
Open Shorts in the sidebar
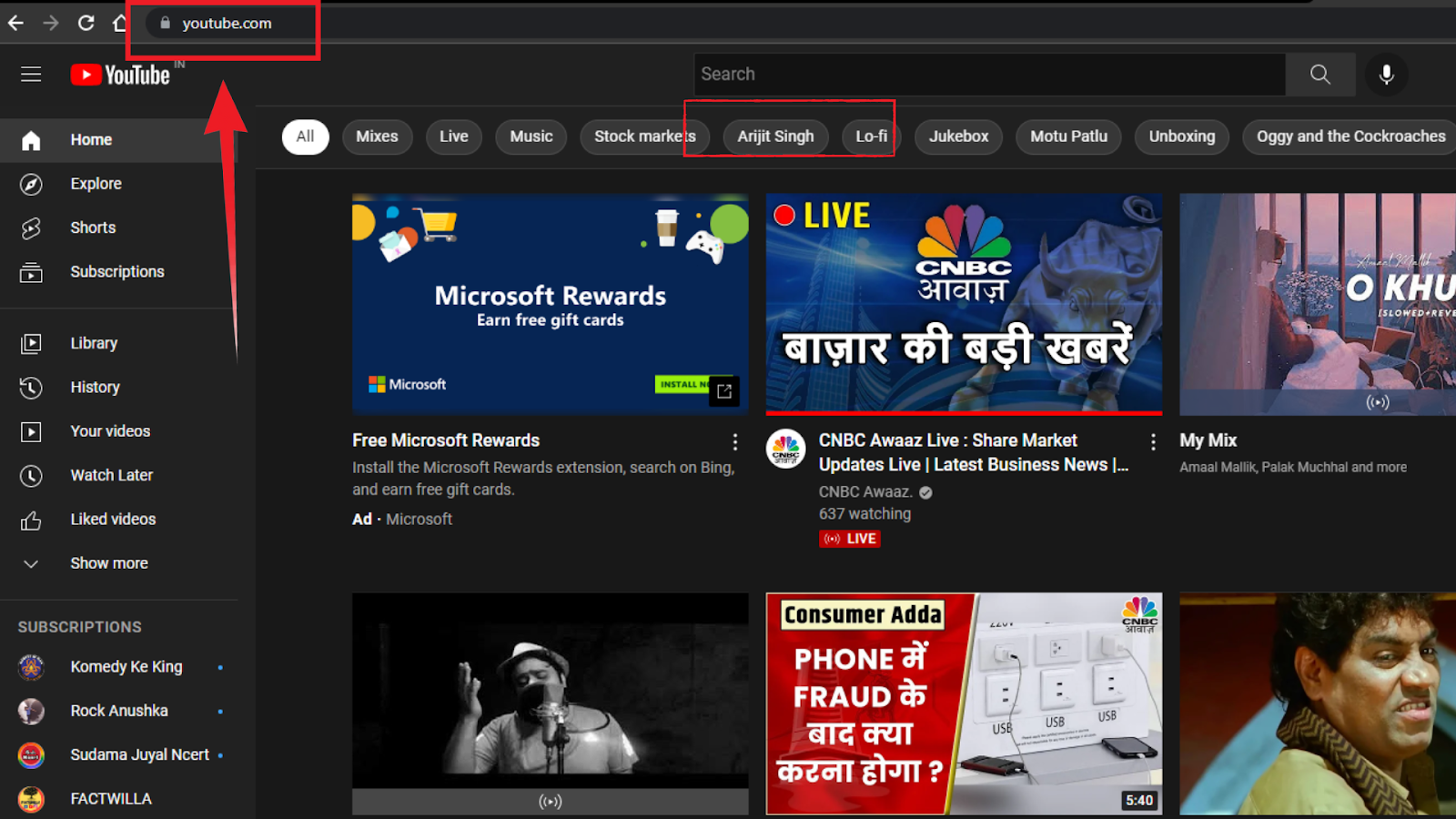118,227
